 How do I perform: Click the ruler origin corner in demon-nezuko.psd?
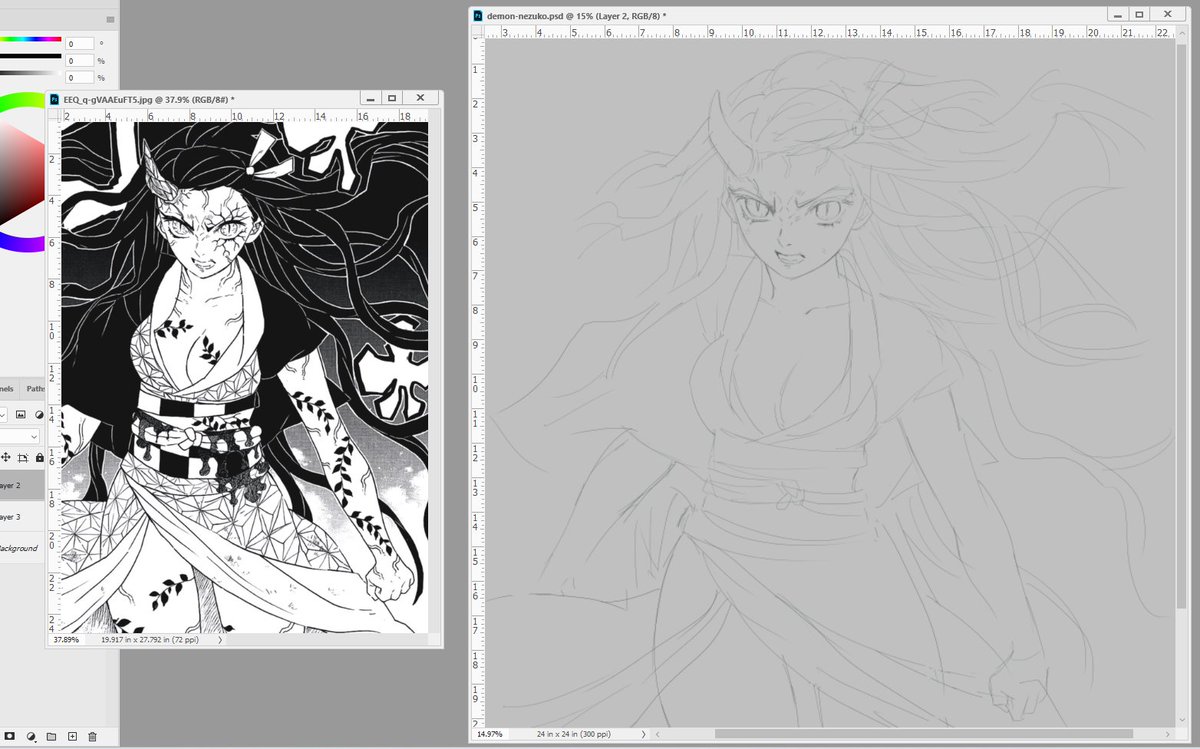[x=478, y=33]
